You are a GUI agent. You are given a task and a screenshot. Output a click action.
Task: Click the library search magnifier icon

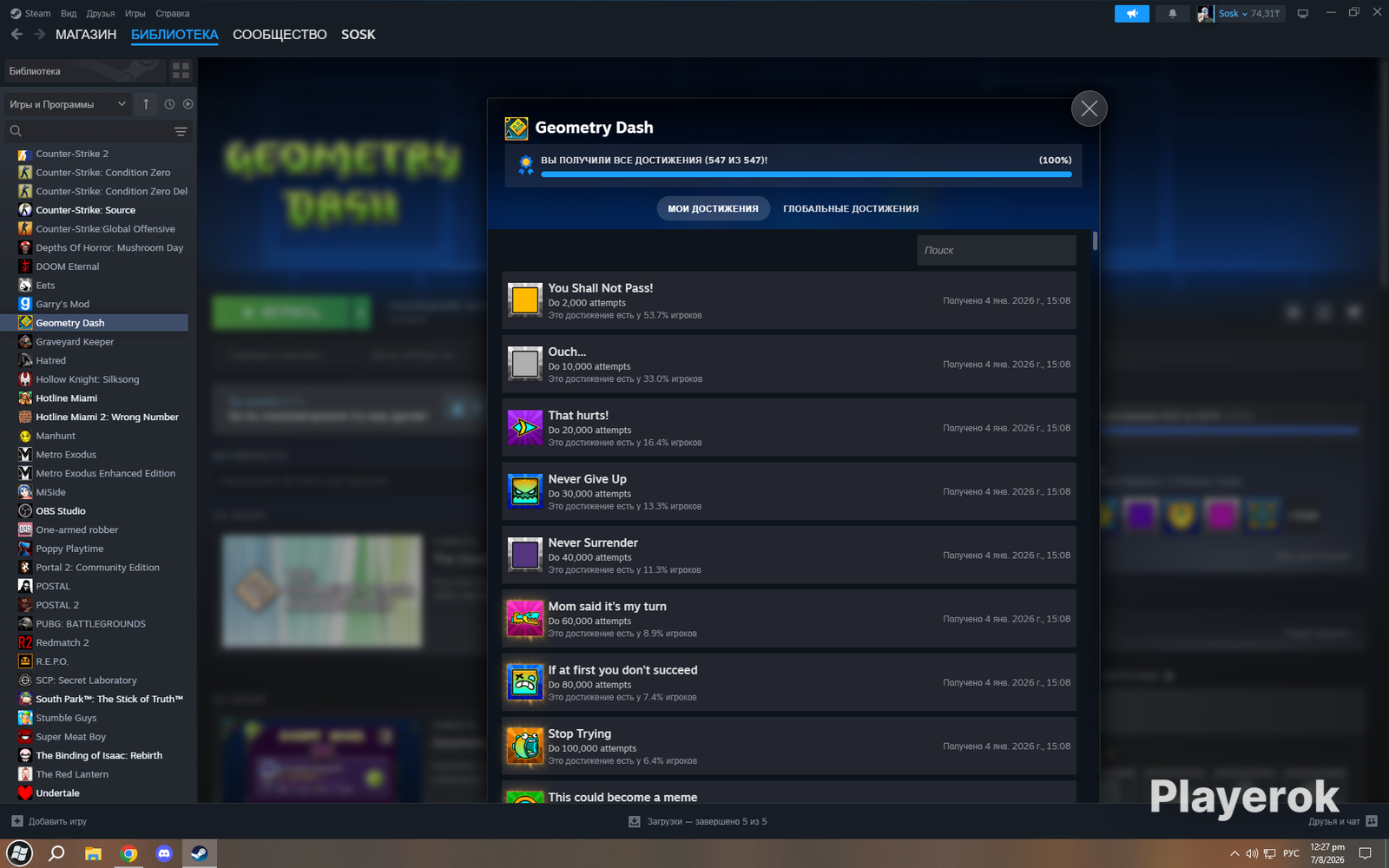click(16, 131)
